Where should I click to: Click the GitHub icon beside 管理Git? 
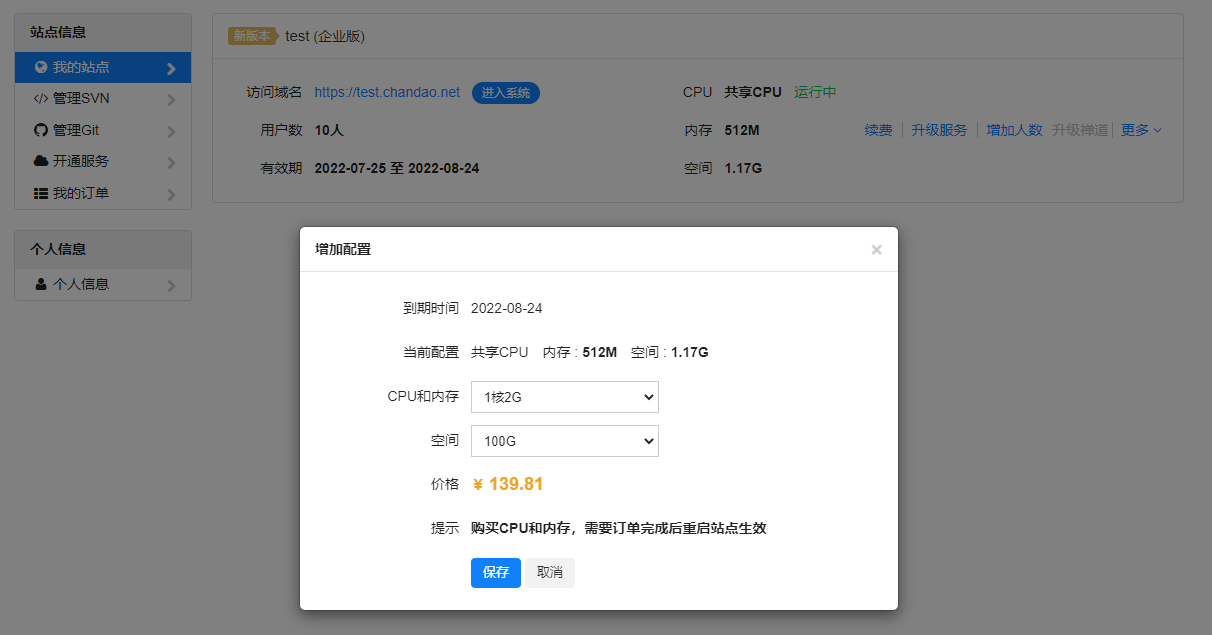(41, 130)
